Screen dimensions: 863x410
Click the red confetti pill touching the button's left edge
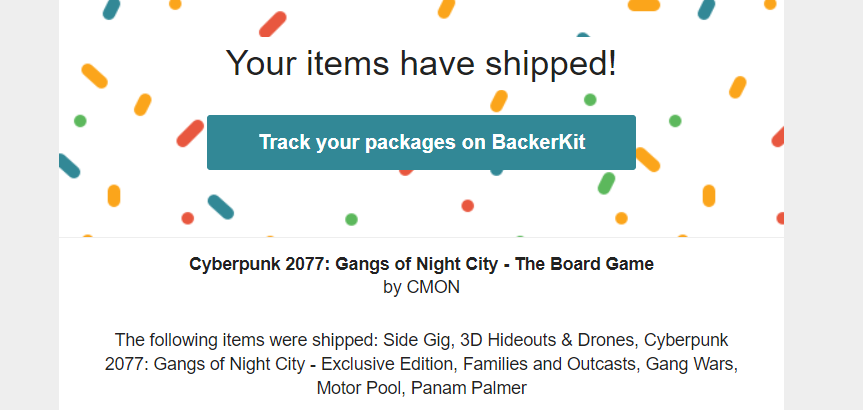tap(190, 133)
